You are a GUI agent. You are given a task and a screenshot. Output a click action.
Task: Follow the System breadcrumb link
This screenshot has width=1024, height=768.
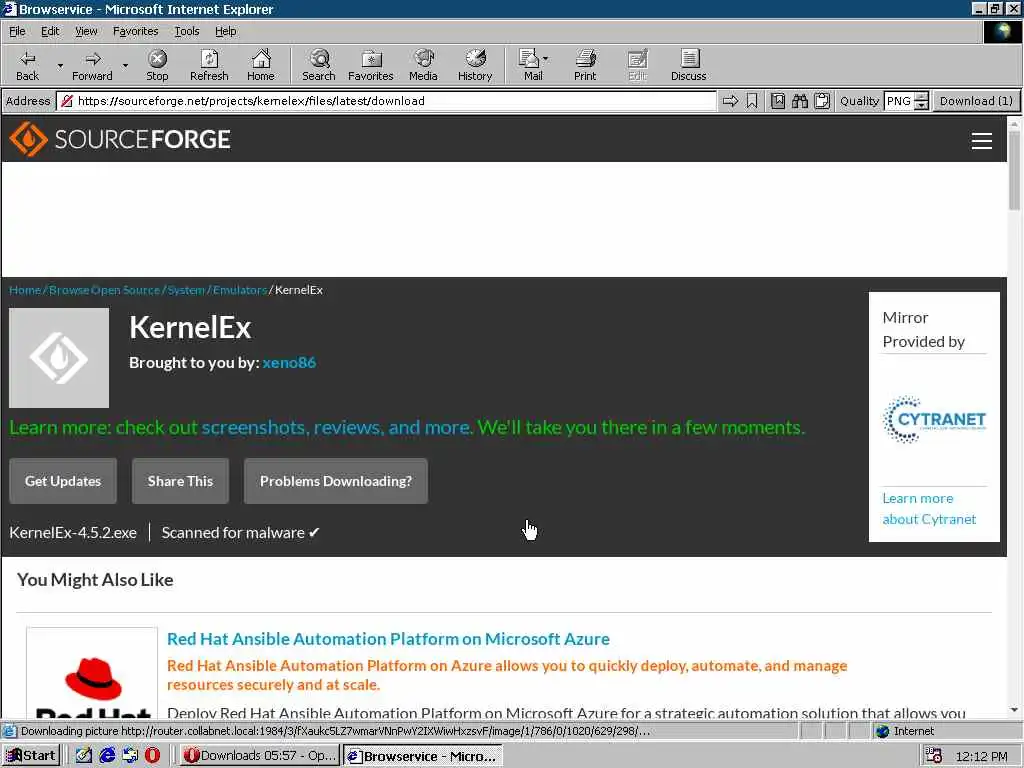[186, 290]
